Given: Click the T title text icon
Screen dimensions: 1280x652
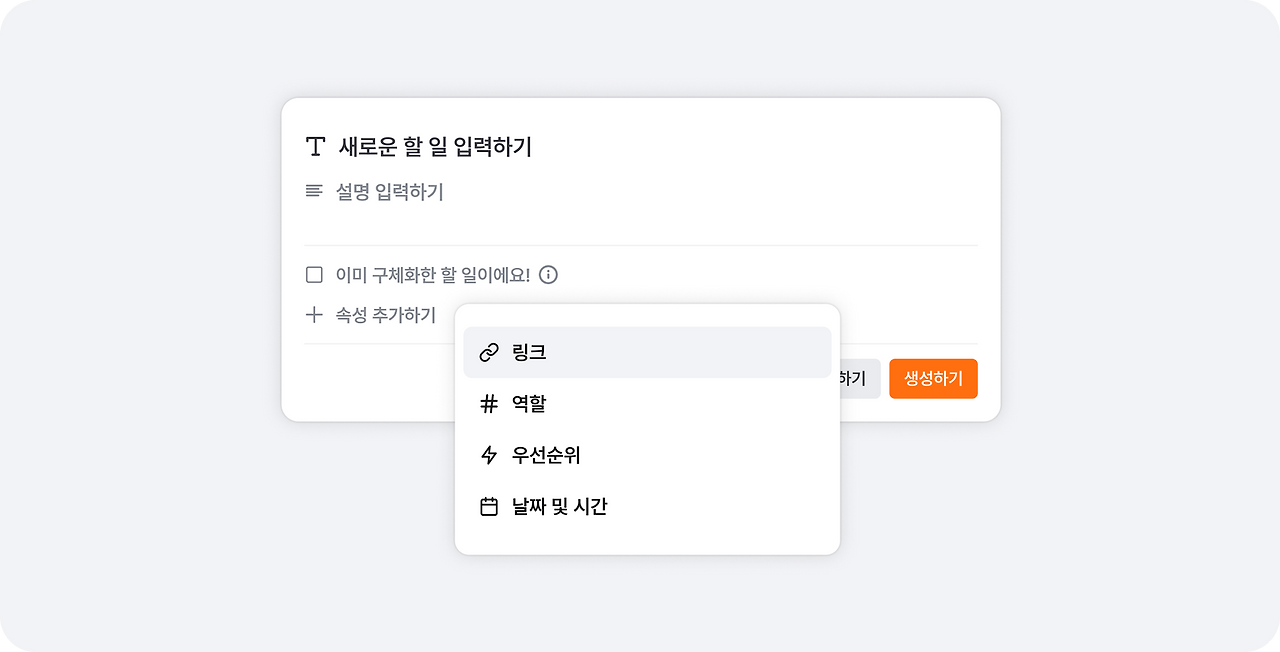Looking at the screenshot, I should tap(315, 147).
